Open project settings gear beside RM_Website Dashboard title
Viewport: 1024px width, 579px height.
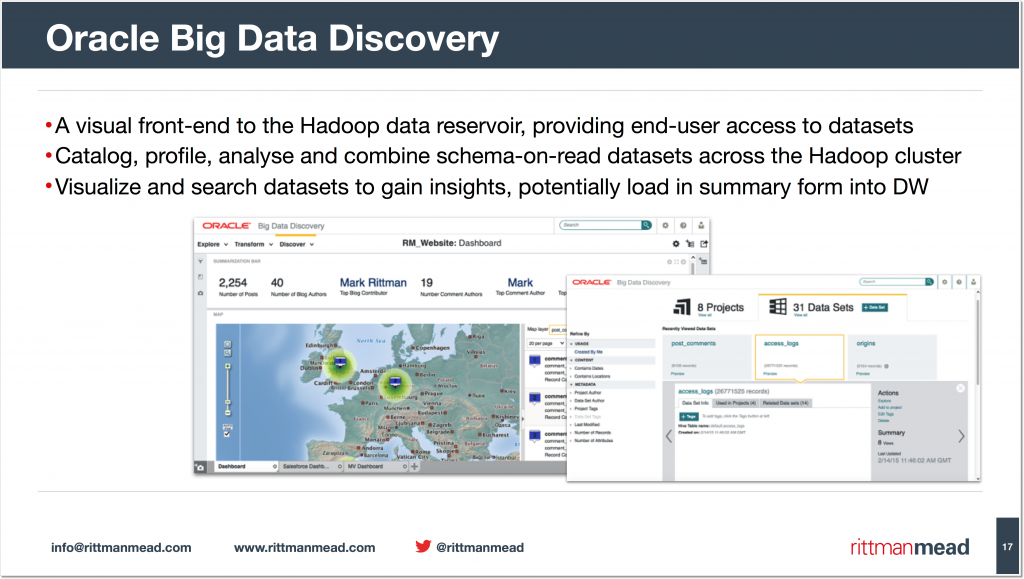pos(676,243)
